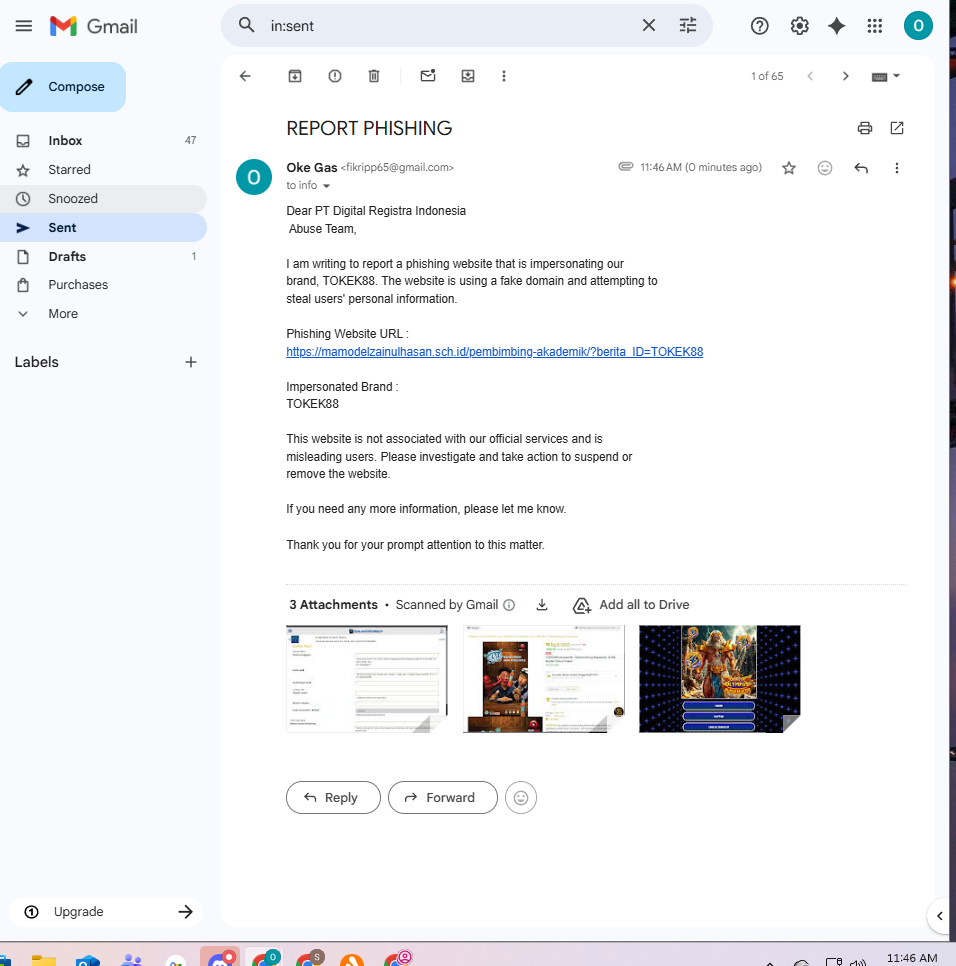Click the Gmail logo
The width and height of the screenshot is (956, 966).
coord(94,26)
